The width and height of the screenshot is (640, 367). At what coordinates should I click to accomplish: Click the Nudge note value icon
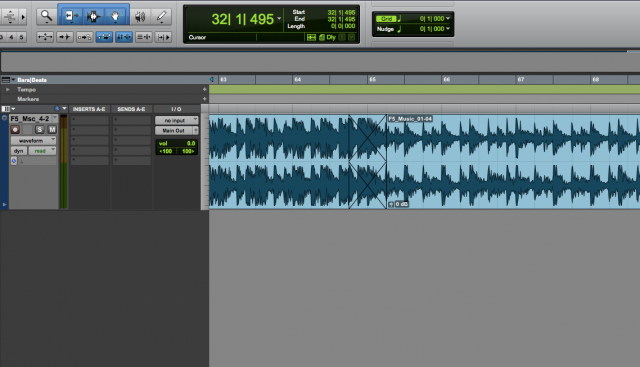pos(400,29)
